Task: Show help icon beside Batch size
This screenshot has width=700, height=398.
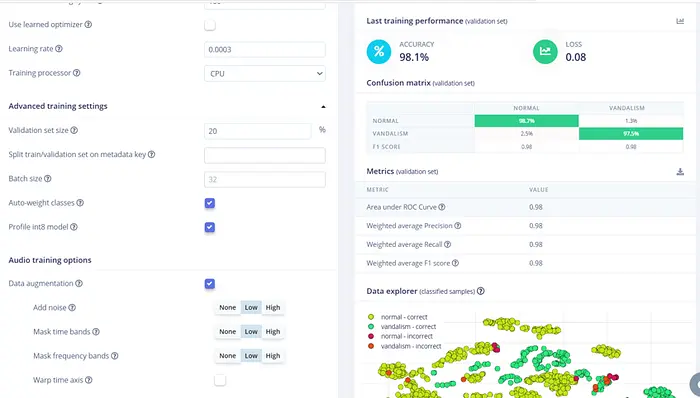Action: [48, 178]
